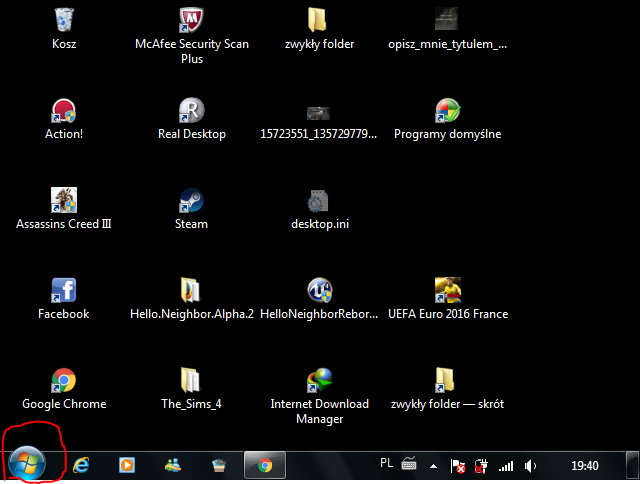
Task: Open the PL language selector
Action: (x=387, y=464)
